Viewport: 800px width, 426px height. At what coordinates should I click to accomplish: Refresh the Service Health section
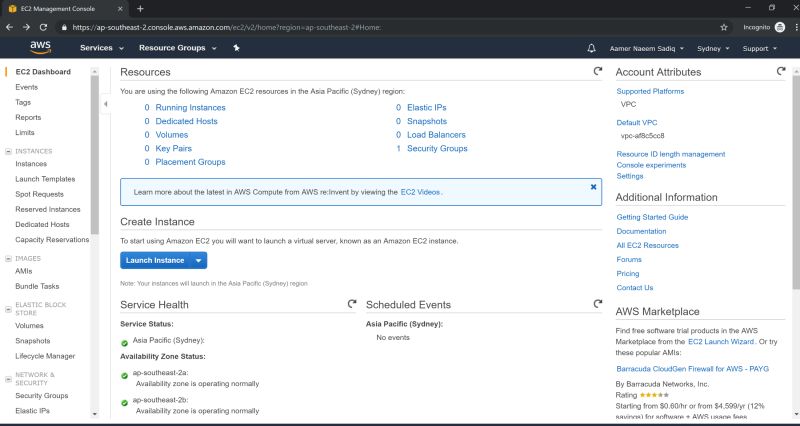click(x=352, y=304)
